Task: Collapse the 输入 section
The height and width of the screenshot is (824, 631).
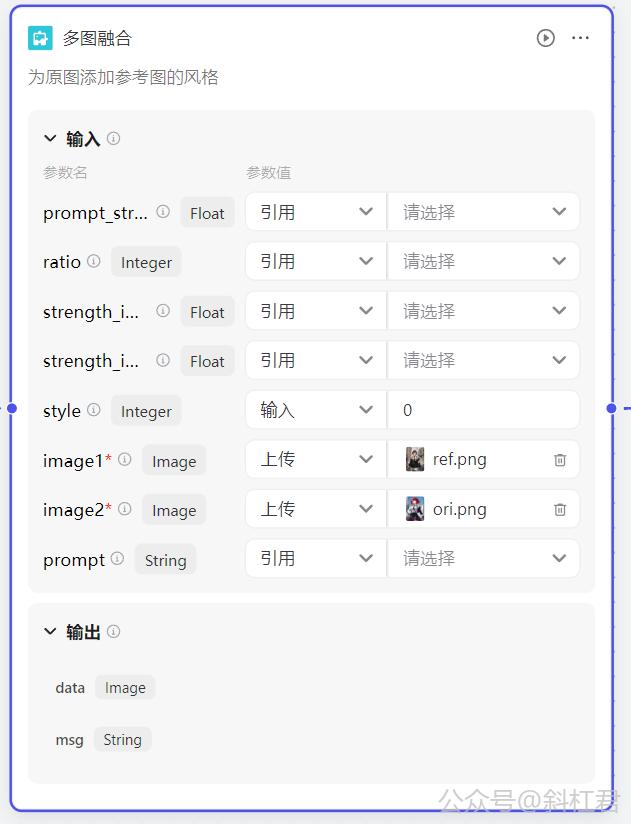Action: [50, 138]
